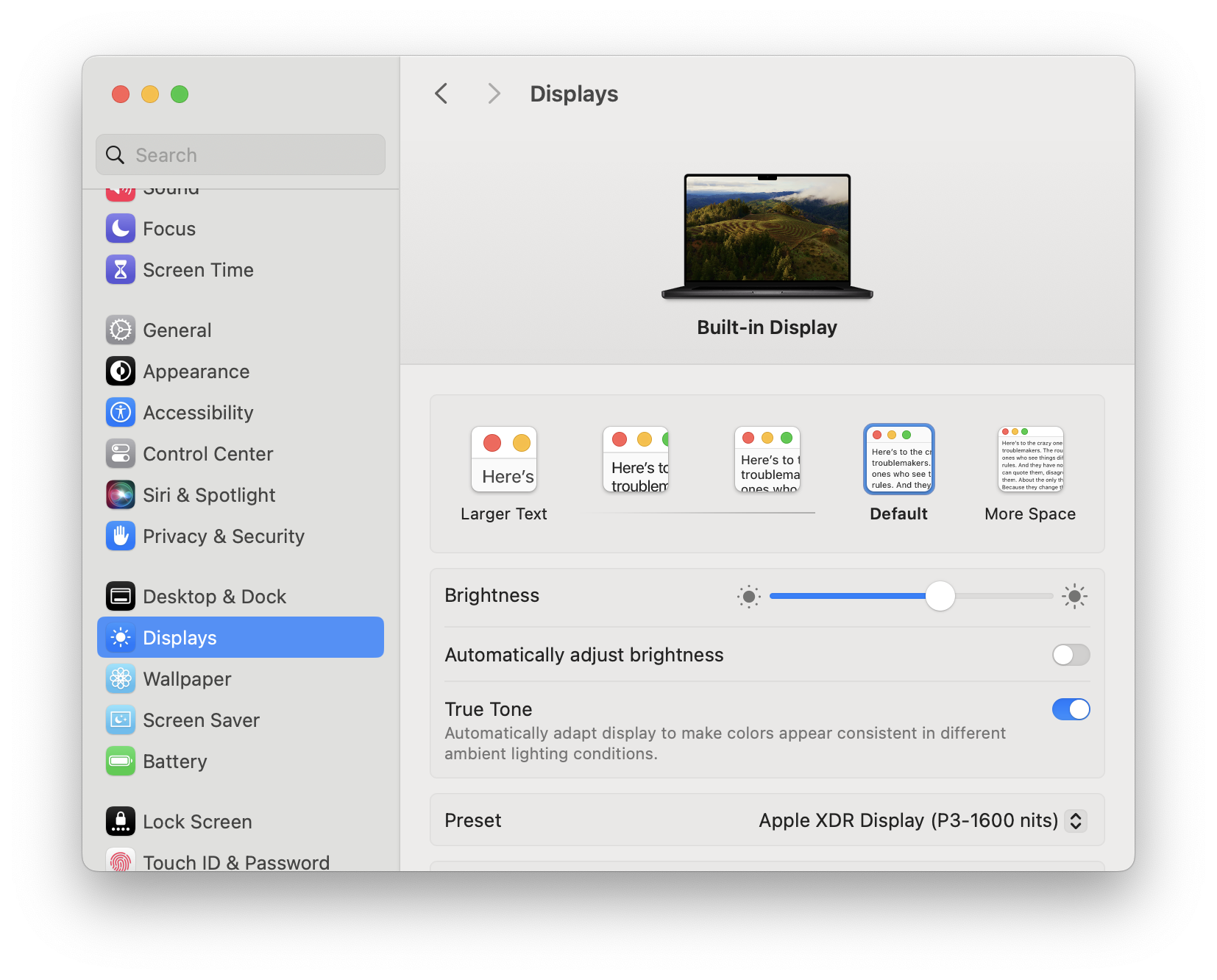Switch to Desktop & Dock settings

pos(214,596)
